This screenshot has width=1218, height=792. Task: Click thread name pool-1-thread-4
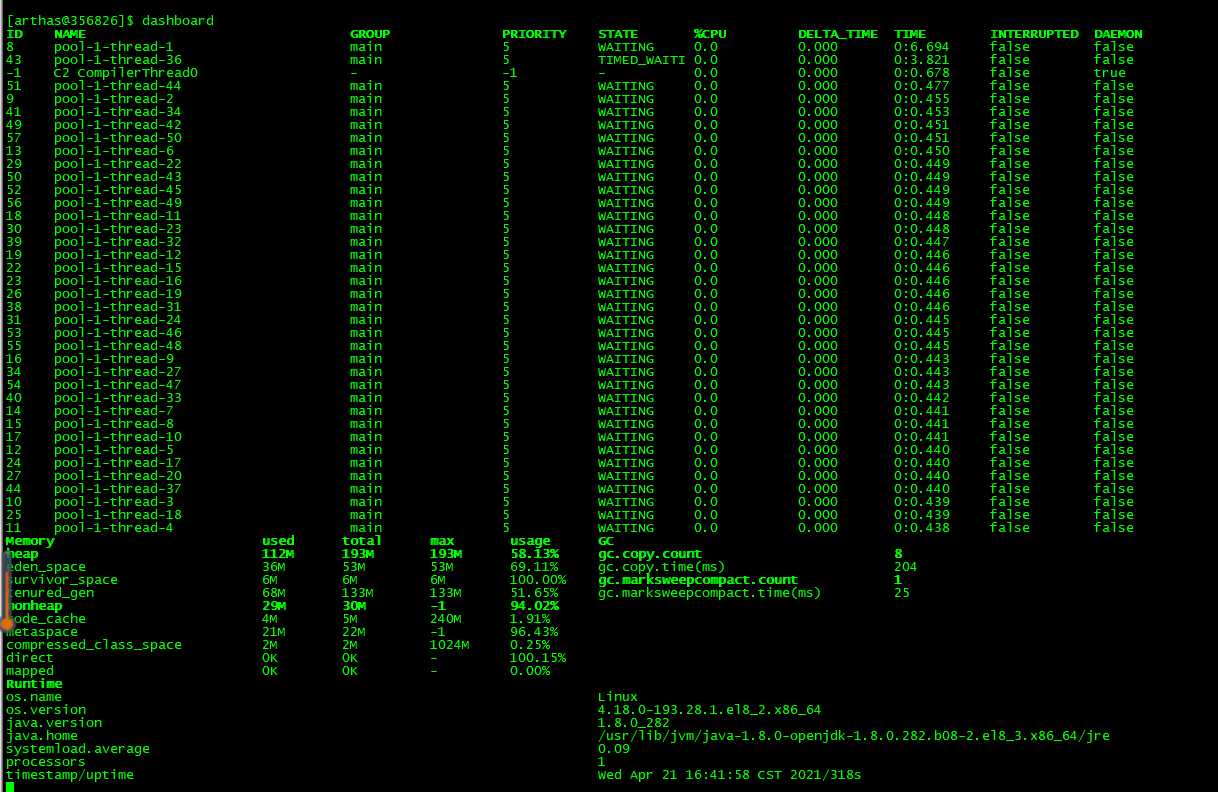click(x=114, y=528)
